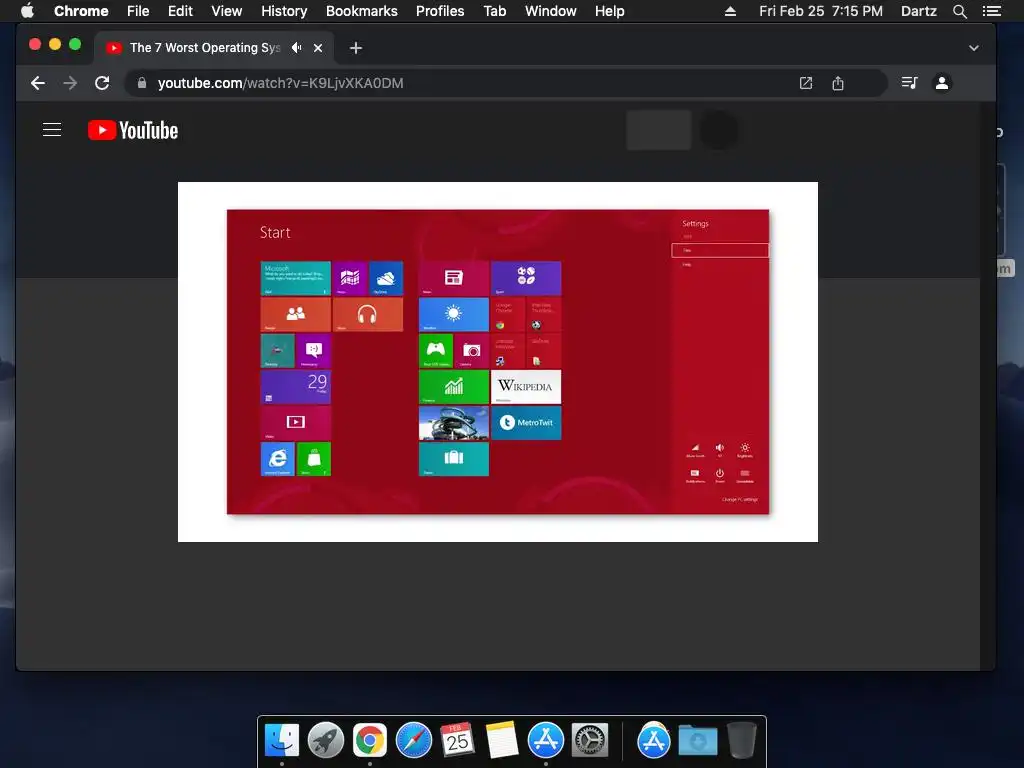Click the video player showing Windows Start screen
Viewport: 1024px width, 768px height.
click(x=498, y=362)
